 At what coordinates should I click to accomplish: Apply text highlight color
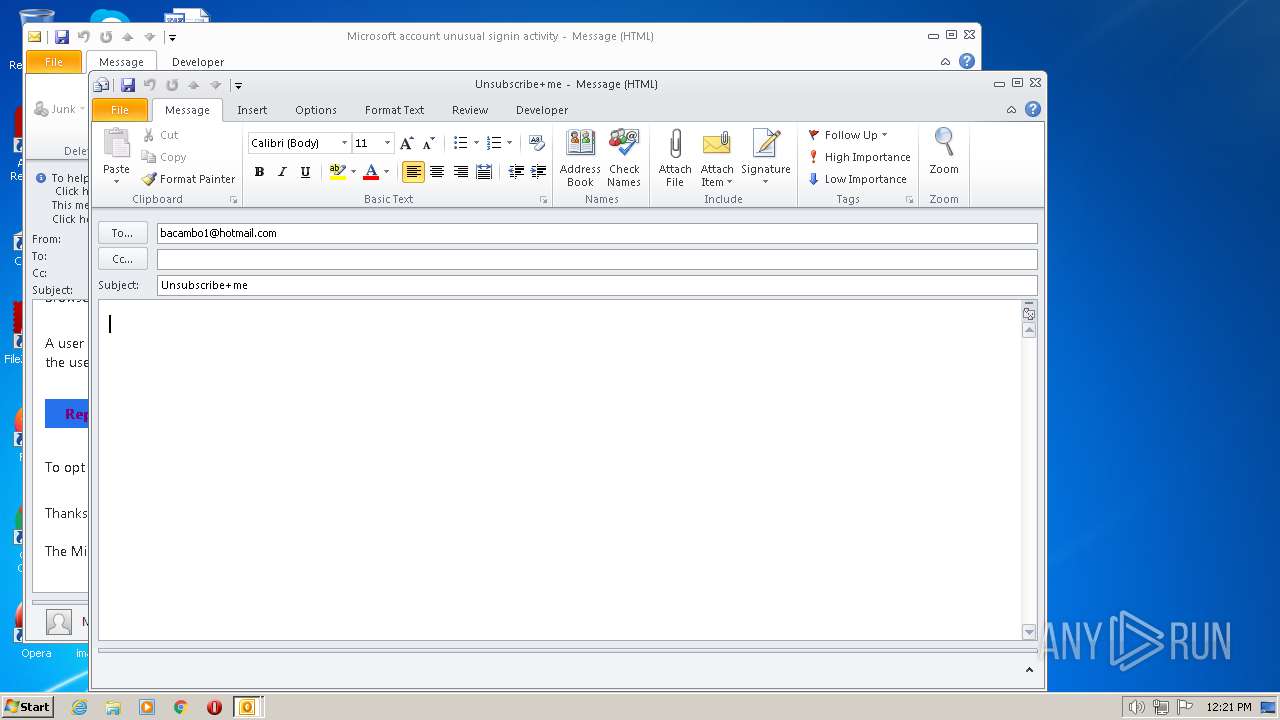[x=337, y=172]
